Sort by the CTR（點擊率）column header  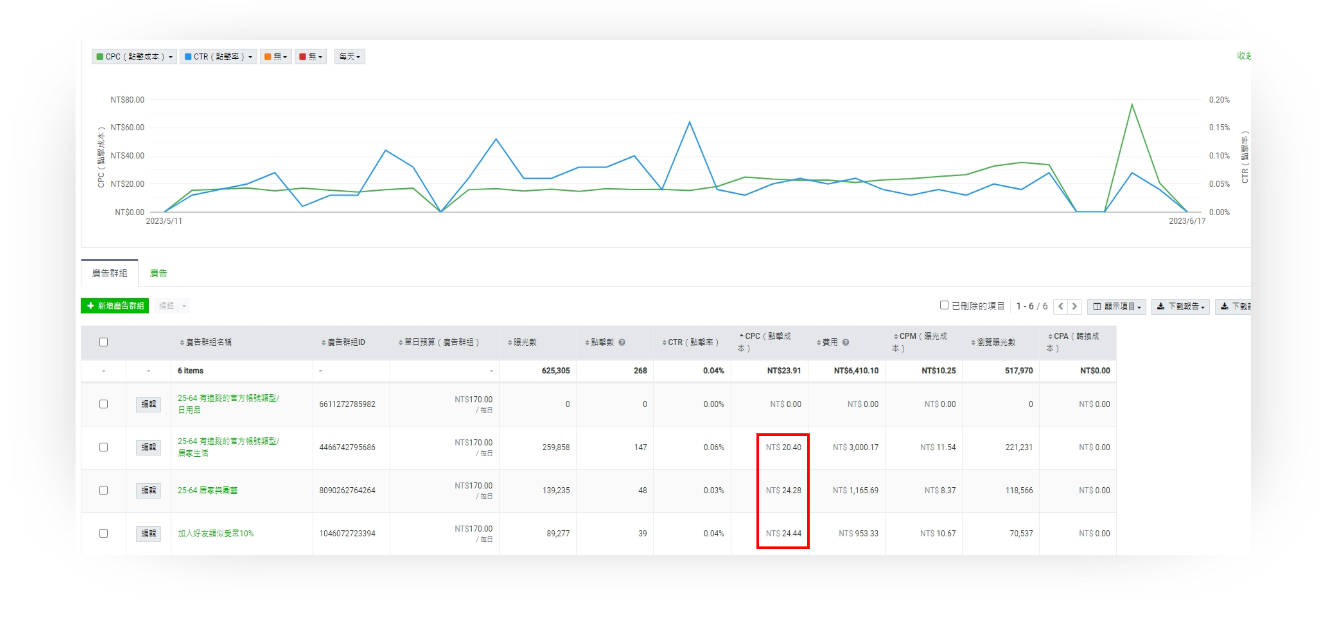coord(689,342)
